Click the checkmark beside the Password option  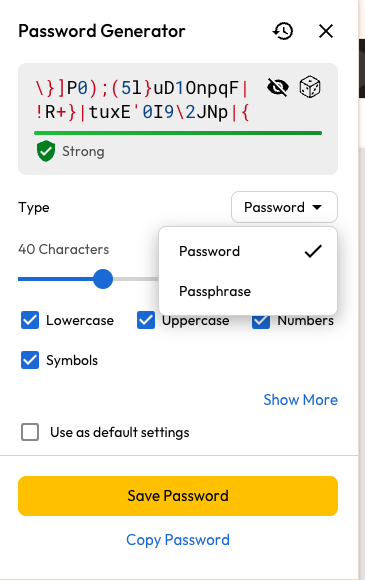[x=313, y=251]
